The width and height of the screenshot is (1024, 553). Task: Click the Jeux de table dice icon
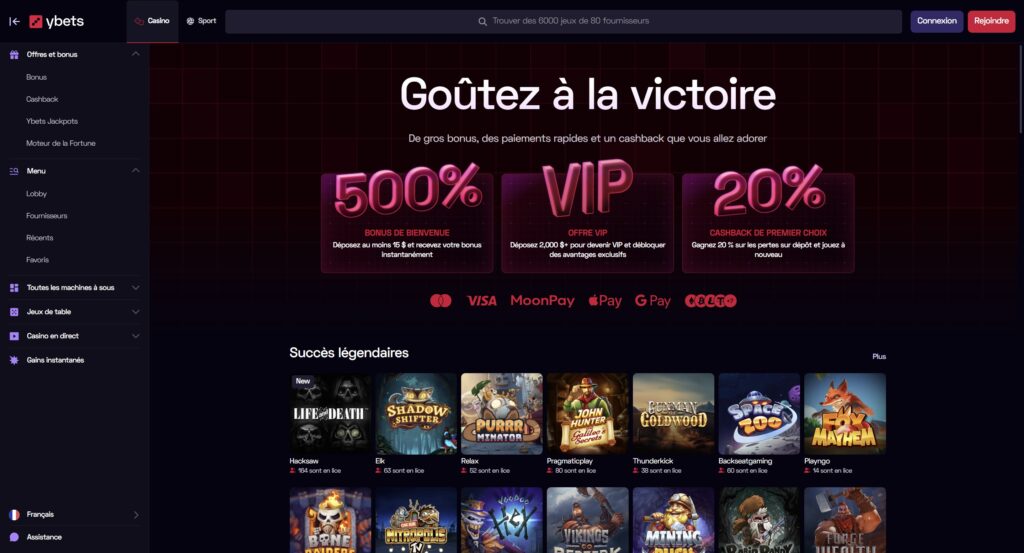[14, 312]
